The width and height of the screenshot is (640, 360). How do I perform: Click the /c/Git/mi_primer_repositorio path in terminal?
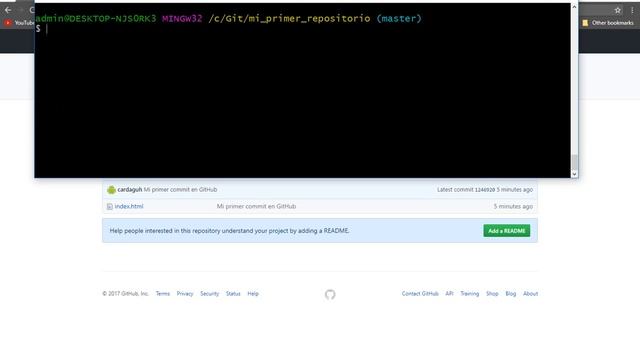coord(289,18)
